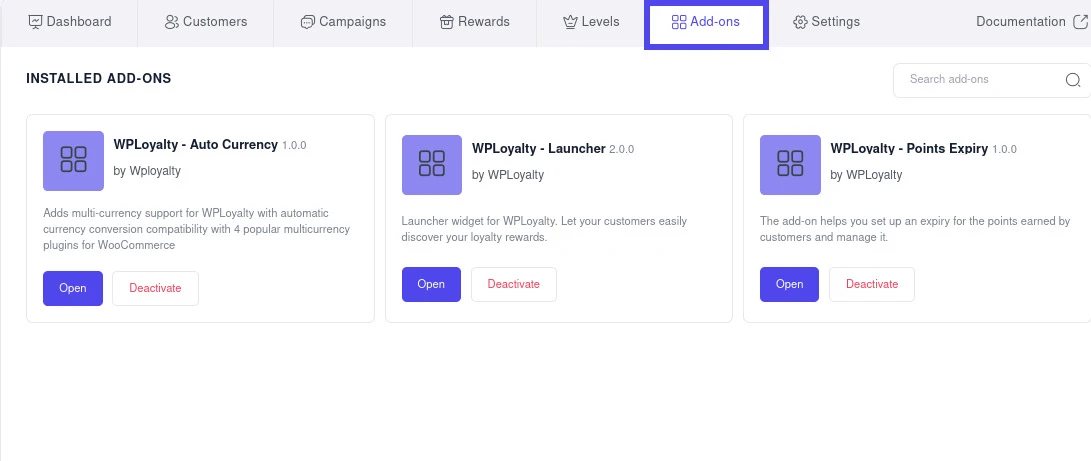Open the Rewards tab

point(474,22)
